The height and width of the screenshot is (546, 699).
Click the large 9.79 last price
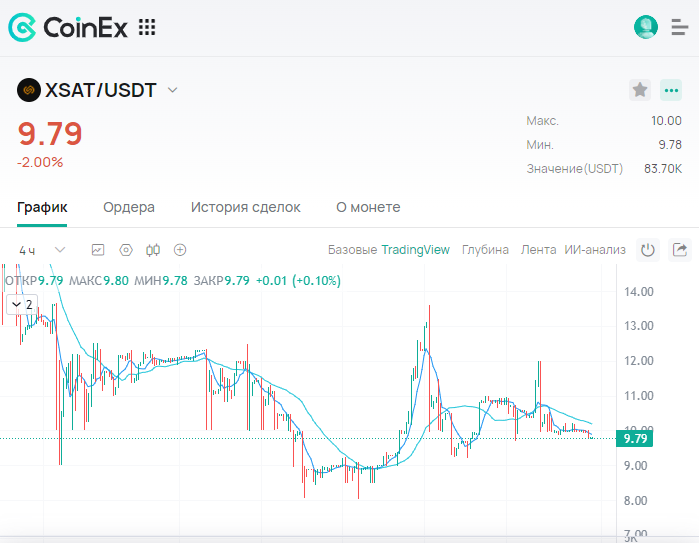pos(50,134)
